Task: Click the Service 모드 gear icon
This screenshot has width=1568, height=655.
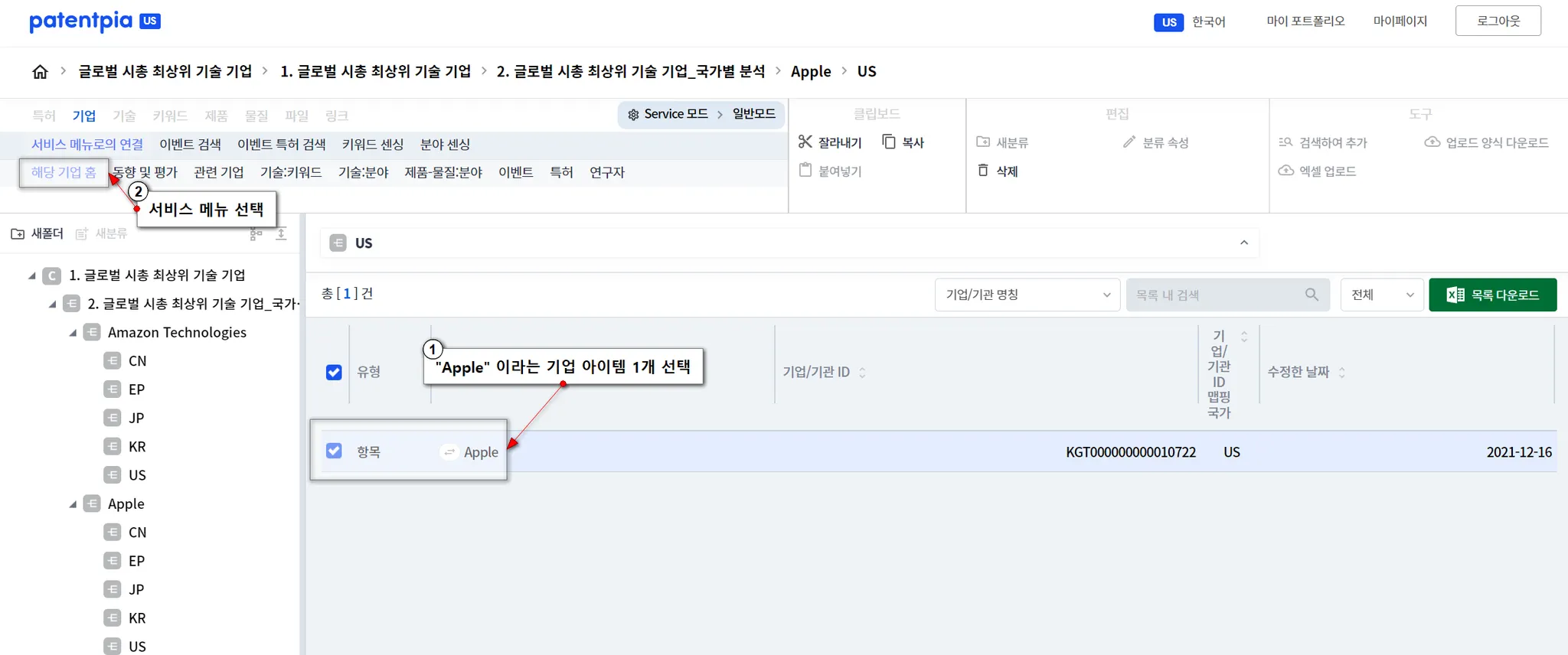Action: [633, 115]
